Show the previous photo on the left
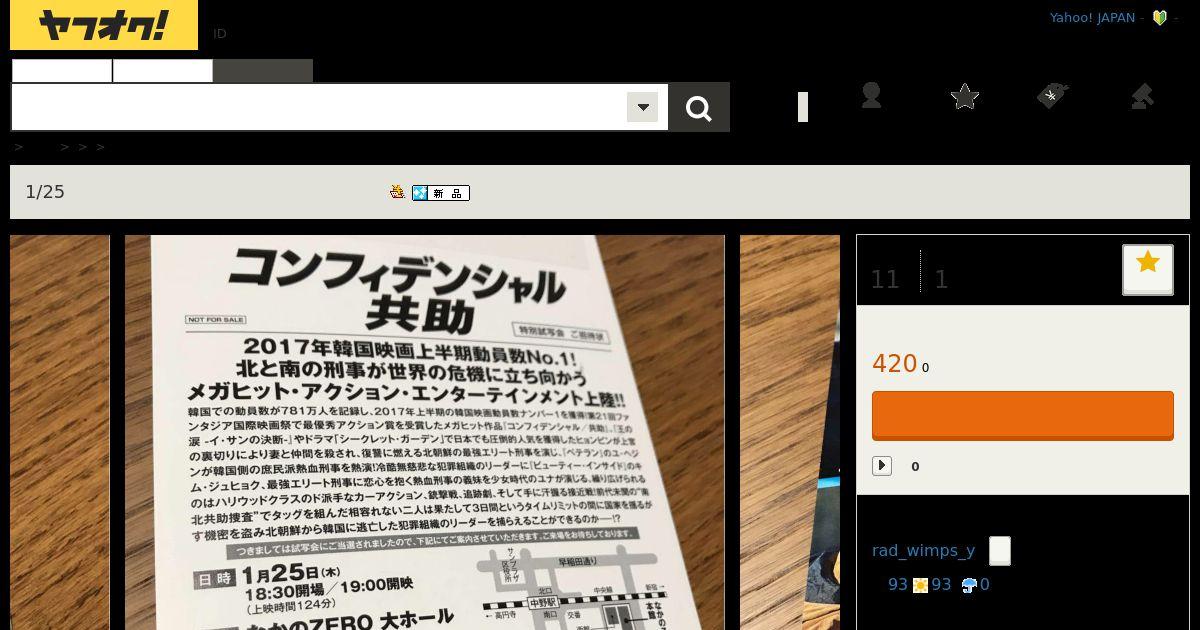 coord(60,432)
